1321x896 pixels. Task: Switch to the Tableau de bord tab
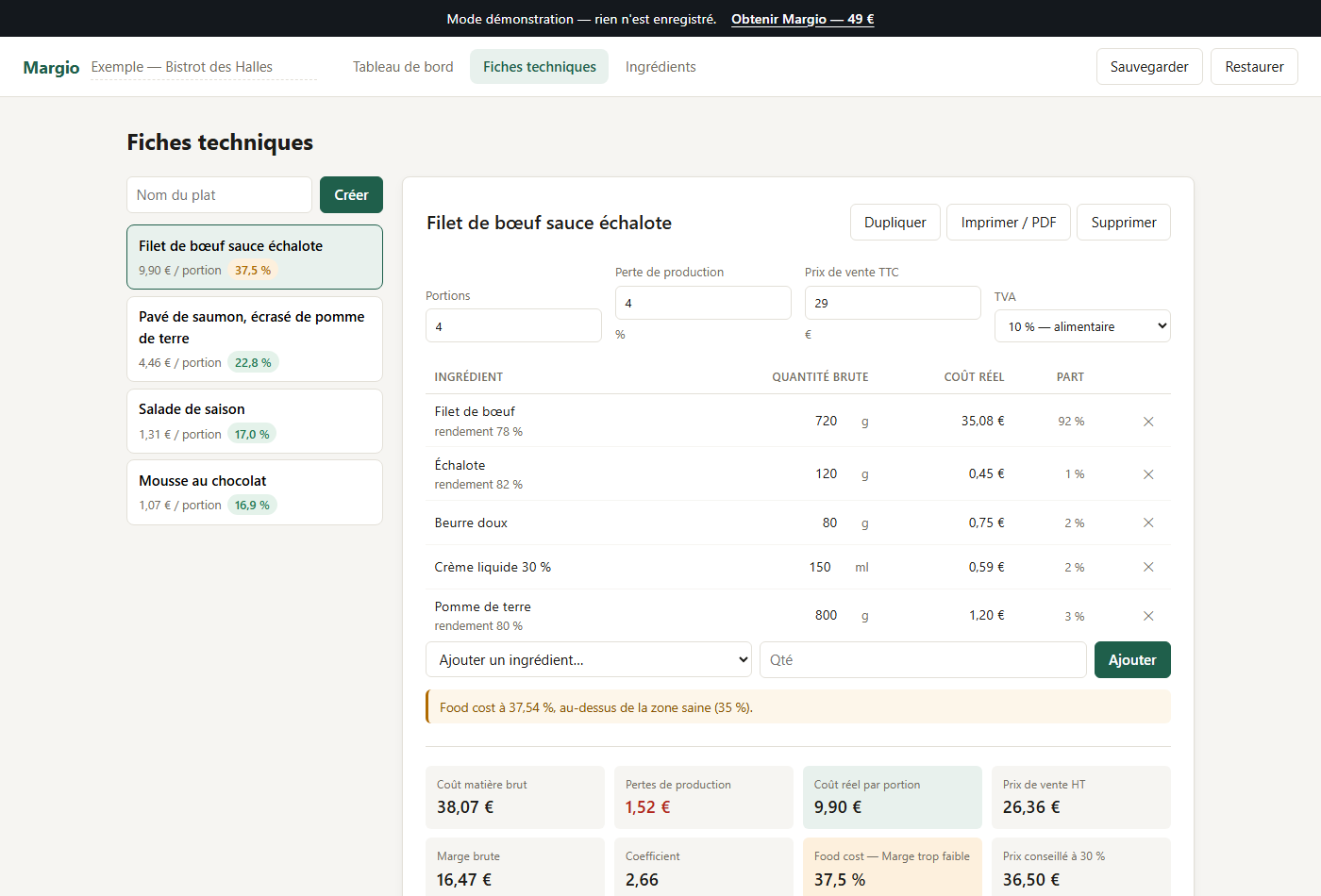403,67
